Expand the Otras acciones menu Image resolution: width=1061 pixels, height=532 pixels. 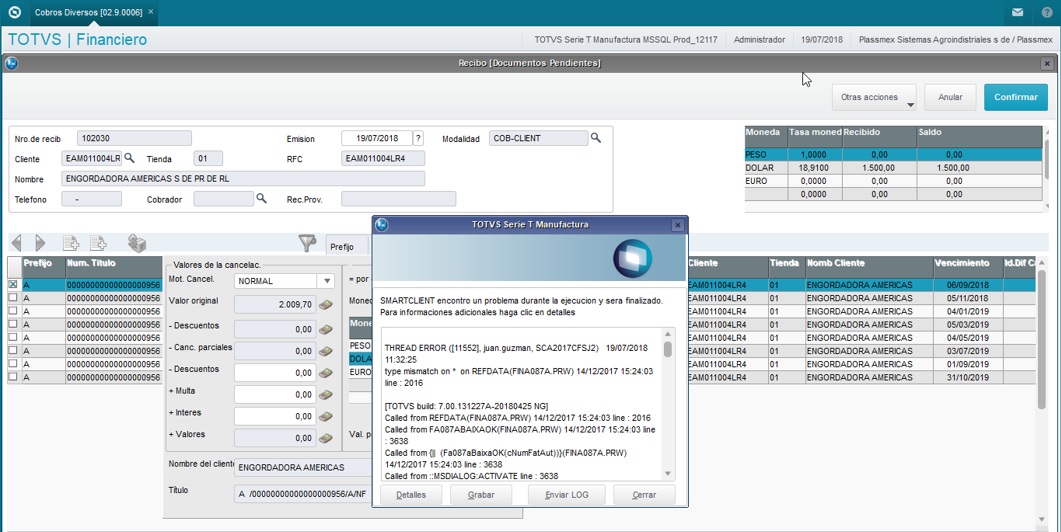pos(874,97)
